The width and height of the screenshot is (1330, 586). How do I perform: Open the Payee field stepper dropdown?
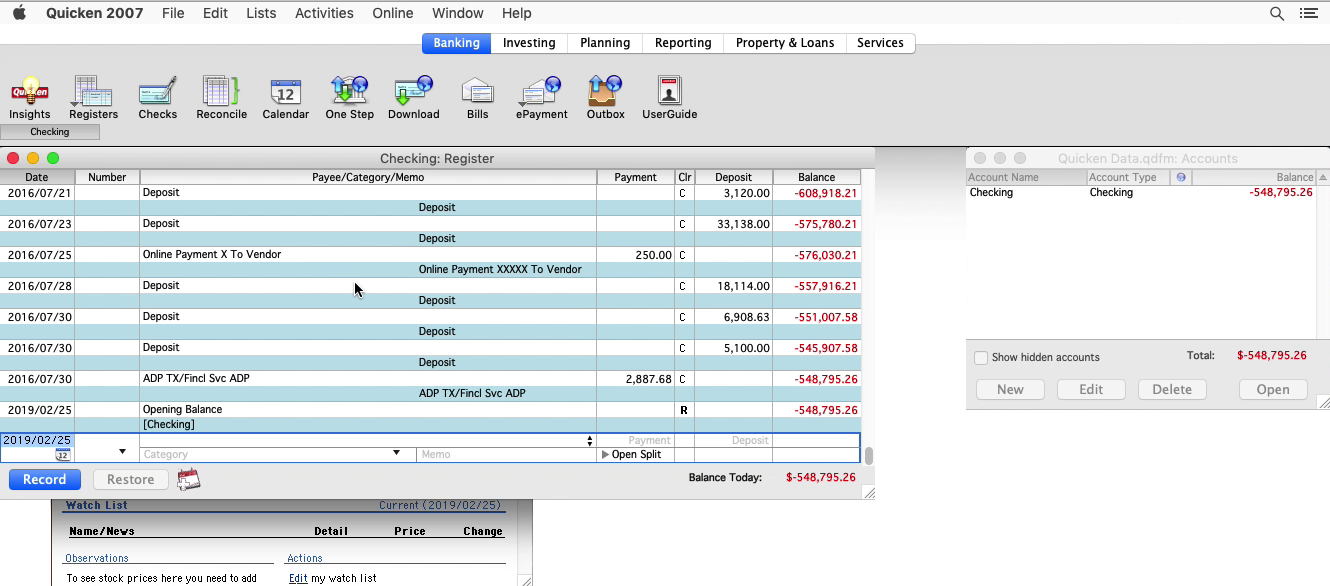click(590, 441)
